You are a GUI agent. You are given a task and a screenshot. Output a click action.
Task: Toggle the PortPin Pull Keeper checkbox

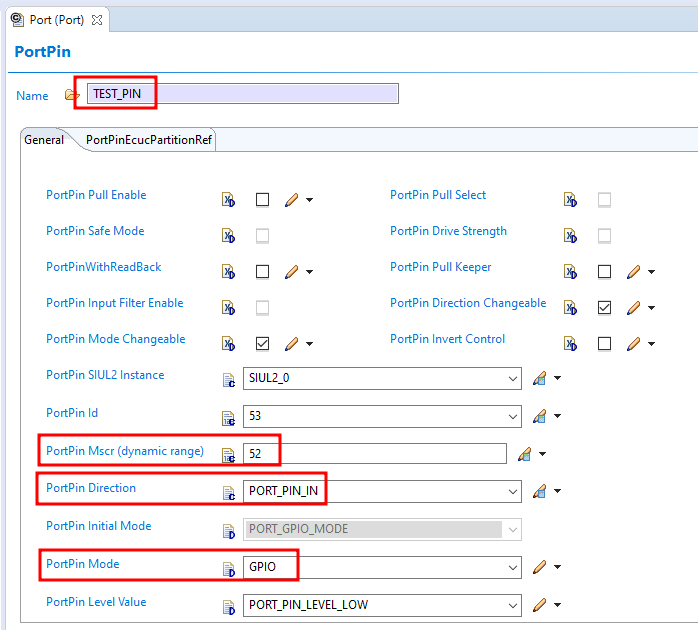click(604, 272)
